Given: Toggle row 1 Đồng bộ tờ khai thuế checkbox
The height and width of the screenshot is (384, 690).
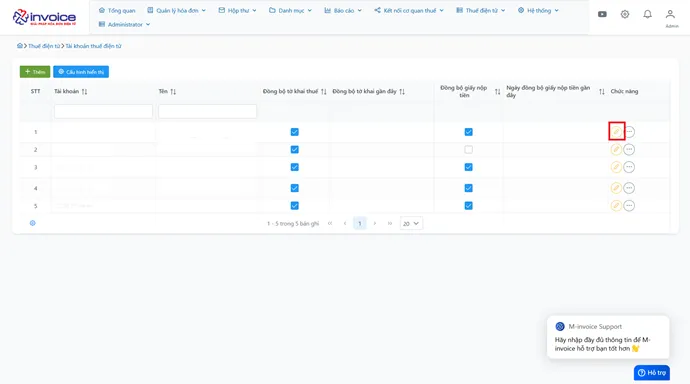Looking at the screenshot, I should [x=294, y=132].
